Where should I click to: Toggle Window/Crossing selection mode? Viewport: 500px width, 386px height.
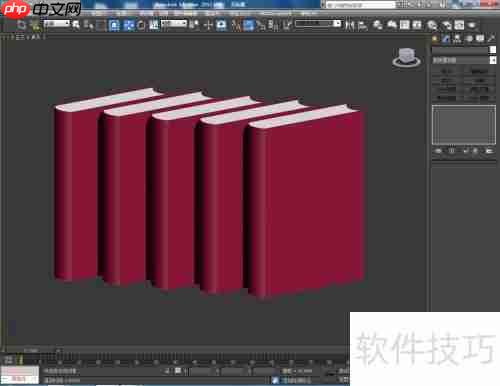[114, 25]
